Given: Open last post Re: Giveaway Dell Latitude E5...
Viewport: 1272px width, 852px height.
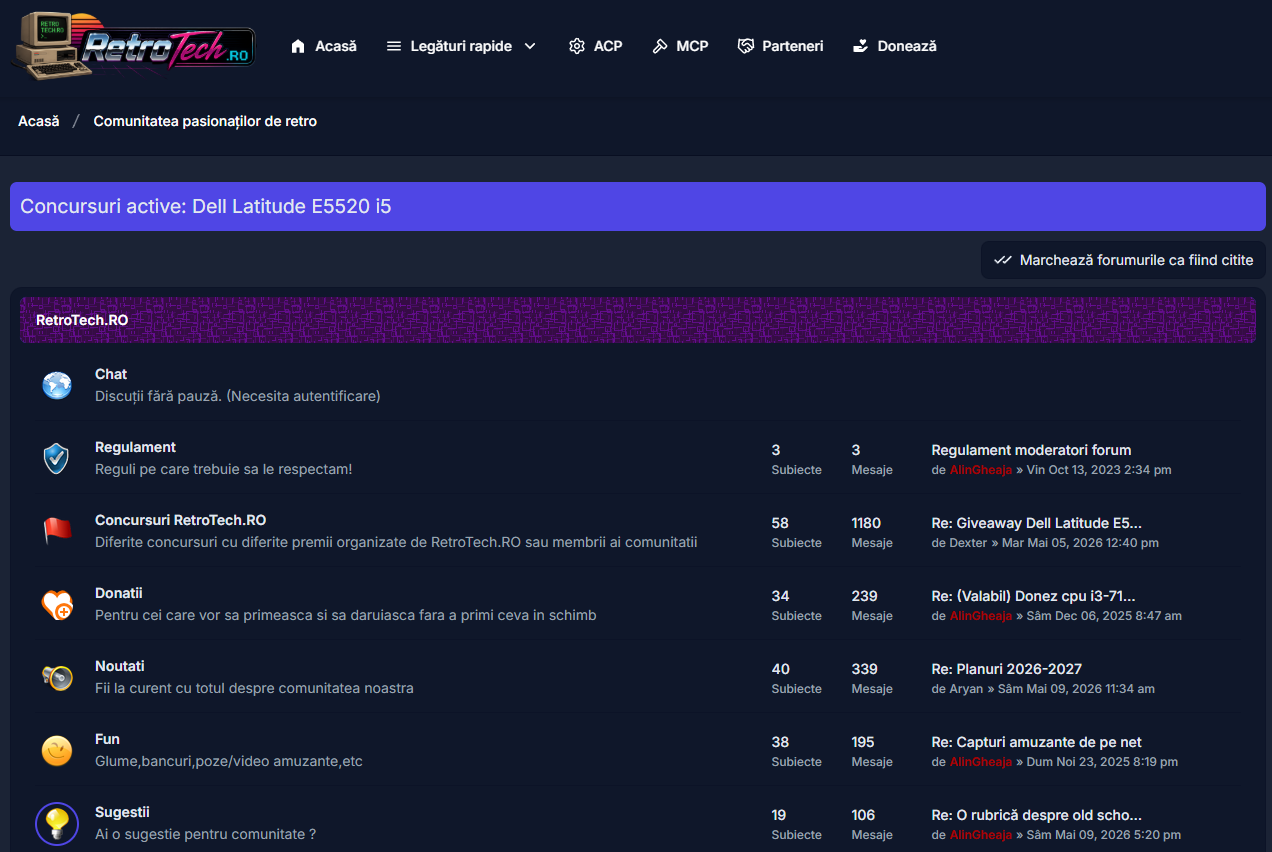Looking at the screenshot, I should 1036,523.
